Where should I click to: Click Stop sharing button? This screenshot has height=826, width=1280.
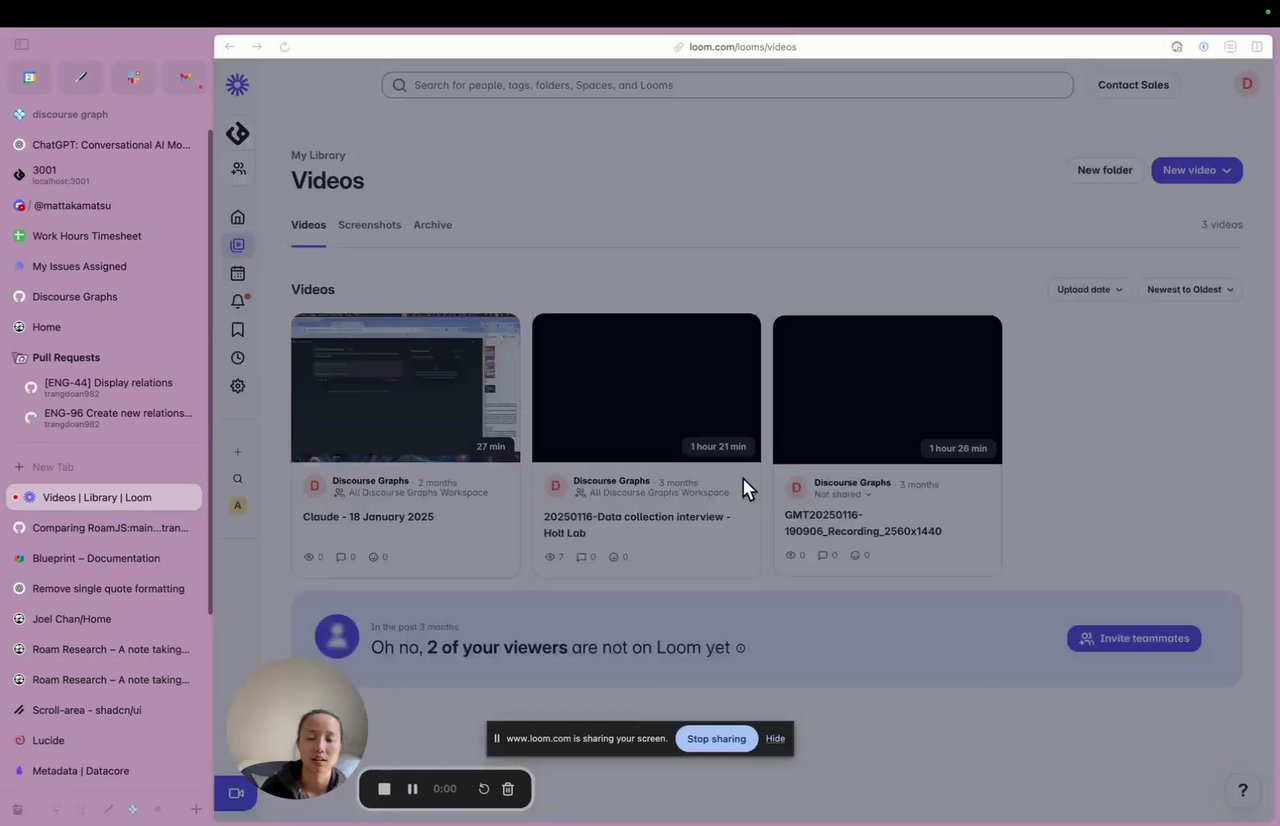716,739
